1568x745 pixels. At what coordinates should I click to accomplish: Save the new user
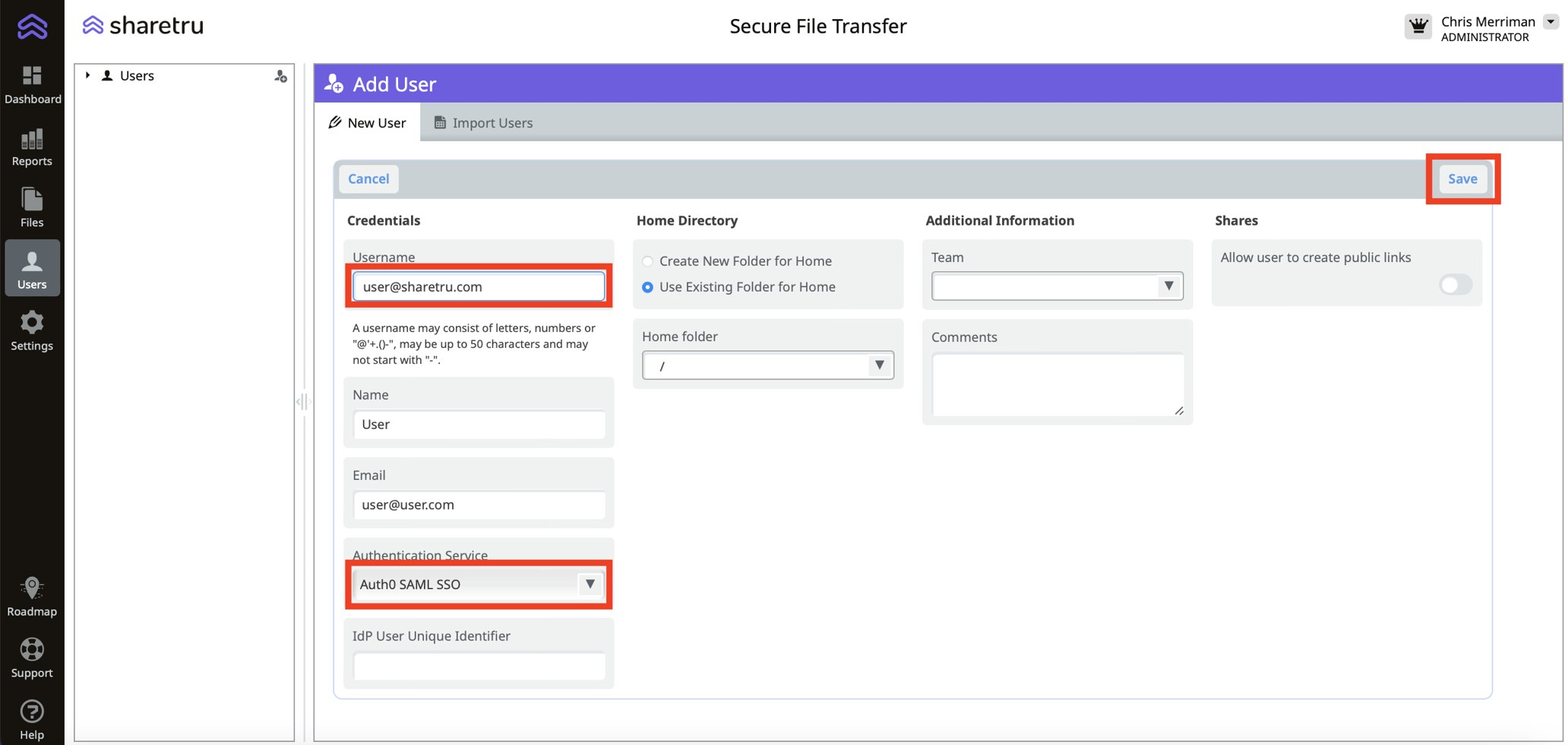(1462, 178)
